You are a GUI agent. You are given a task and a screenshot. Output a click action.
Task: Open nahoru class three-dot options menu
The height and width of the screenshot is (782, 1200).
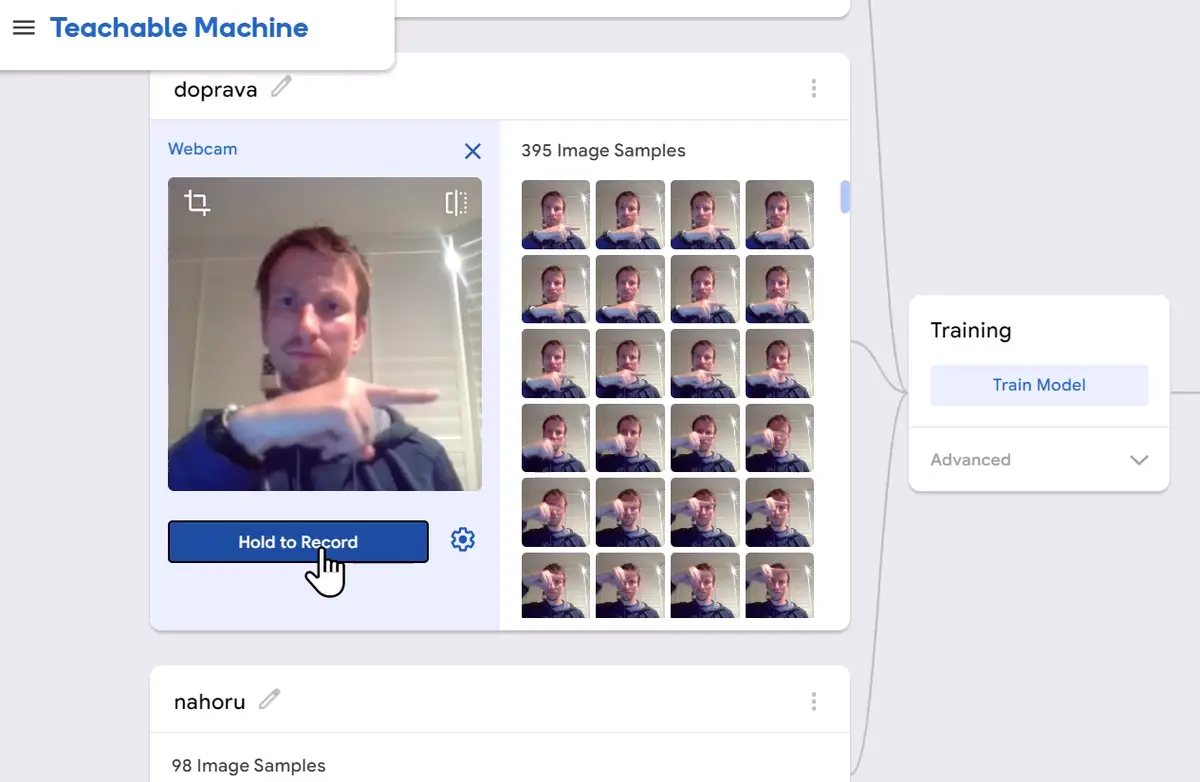pyautogui.click(x=814, y=701)
